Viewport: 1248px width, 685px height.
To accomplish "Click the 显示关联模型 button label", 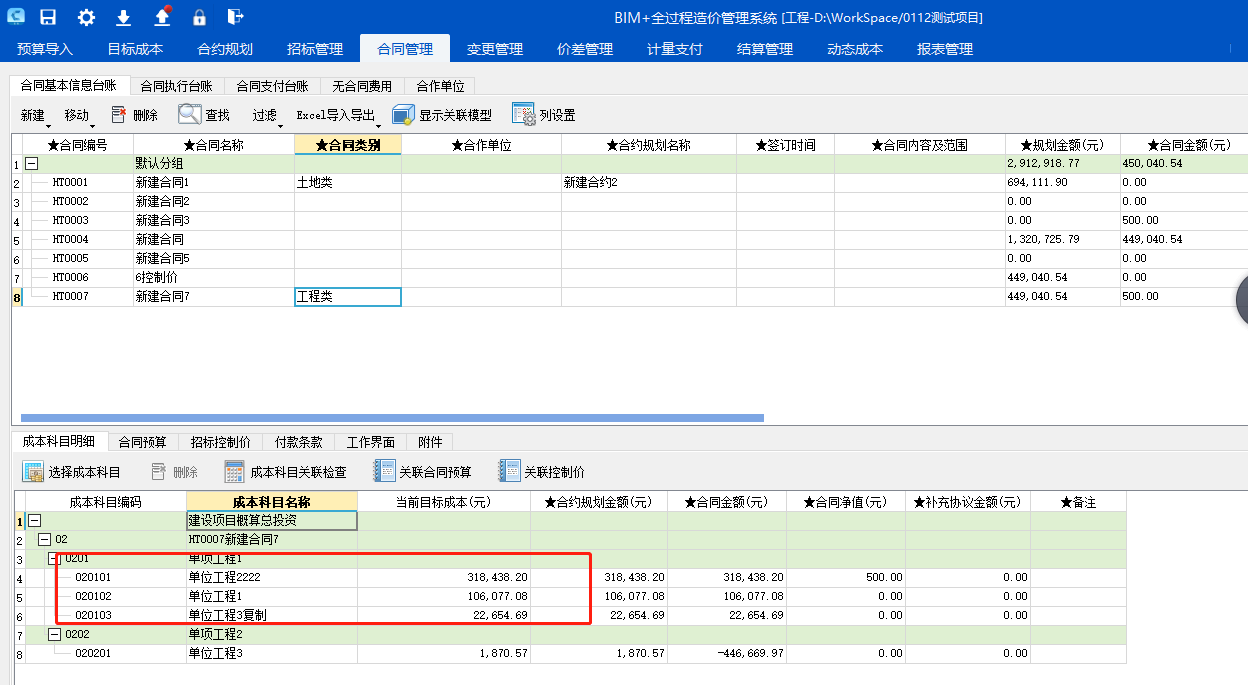I will coord(456,116).
